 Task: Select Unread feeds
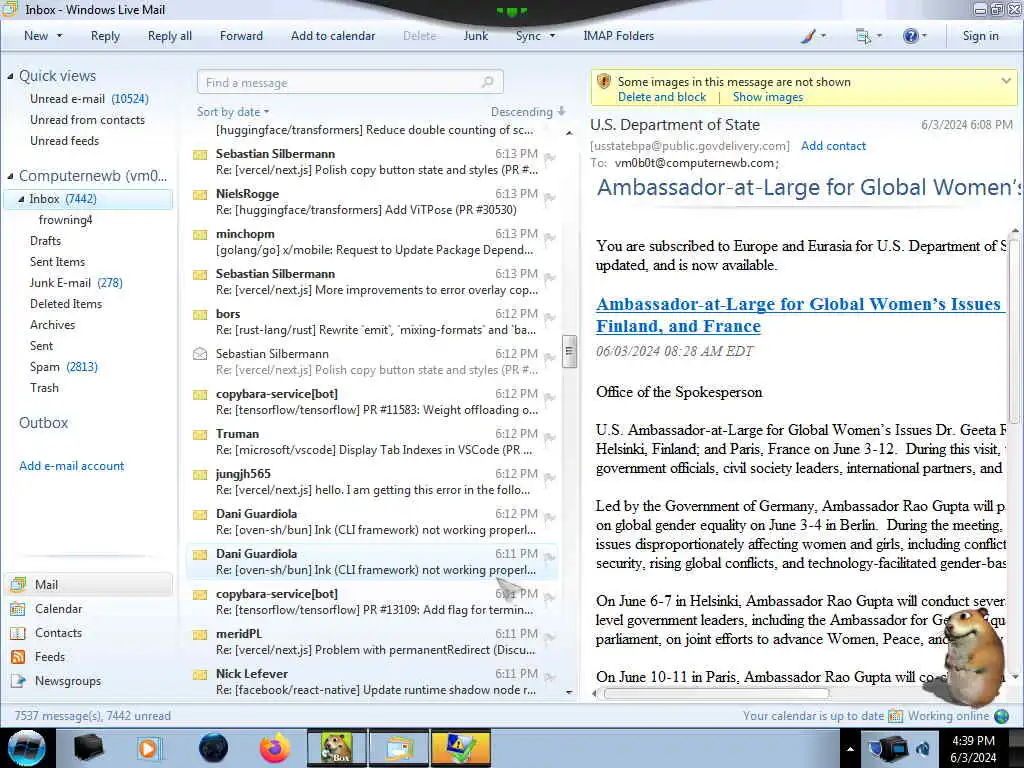64,140
